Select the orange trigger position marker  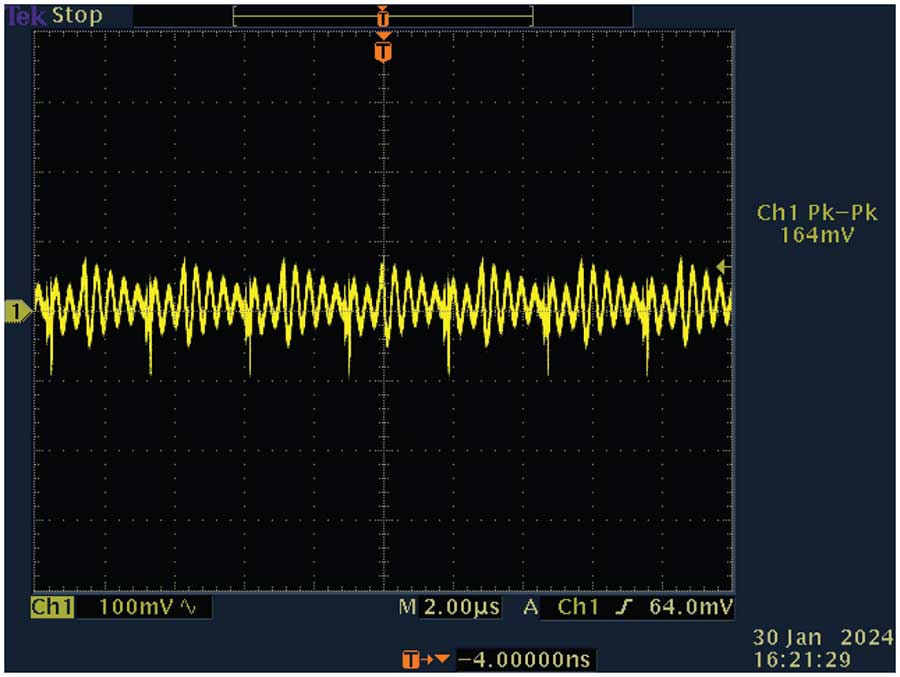383,16
